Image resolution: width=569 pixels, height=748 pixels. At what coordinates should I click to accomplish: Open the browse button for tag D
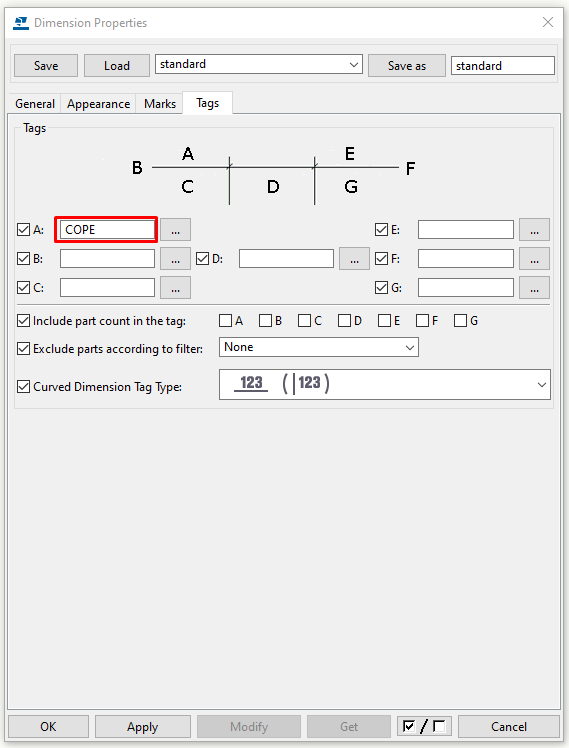354,259
